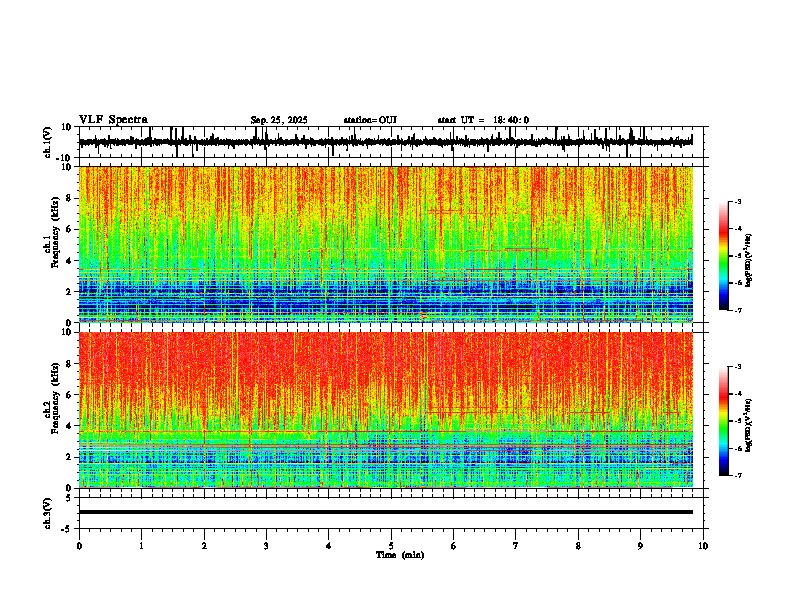The height and width of the screenshot is (612, 792).
Task: Click the ch.2 spectrogram "4" kHz tick label
Action: 69,426
